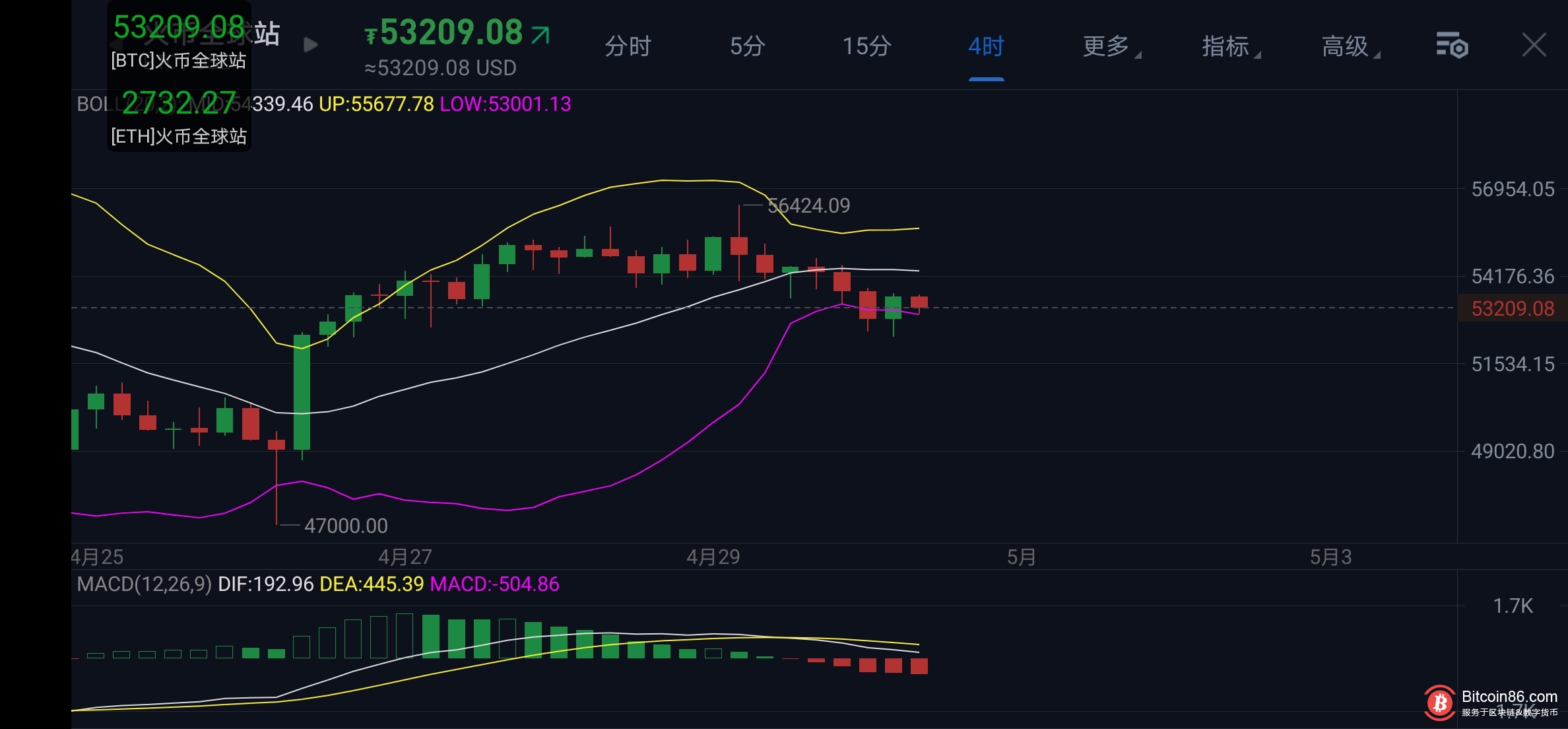This screenshot has height=729, width=1568.
Task: Close the chart with the X icon
Action: coord(1534,46)
